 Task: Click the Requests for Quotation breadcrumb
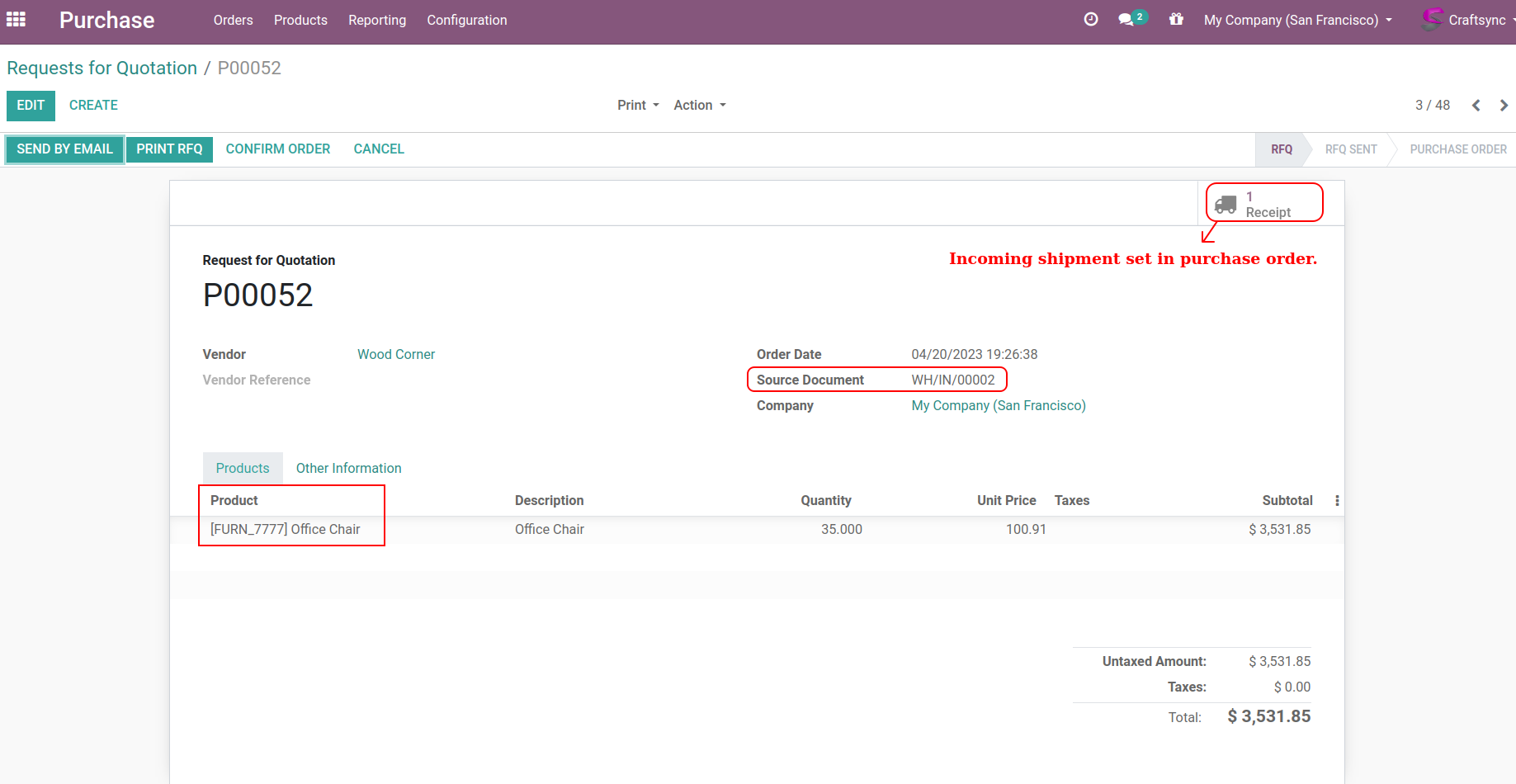[102, 68]
